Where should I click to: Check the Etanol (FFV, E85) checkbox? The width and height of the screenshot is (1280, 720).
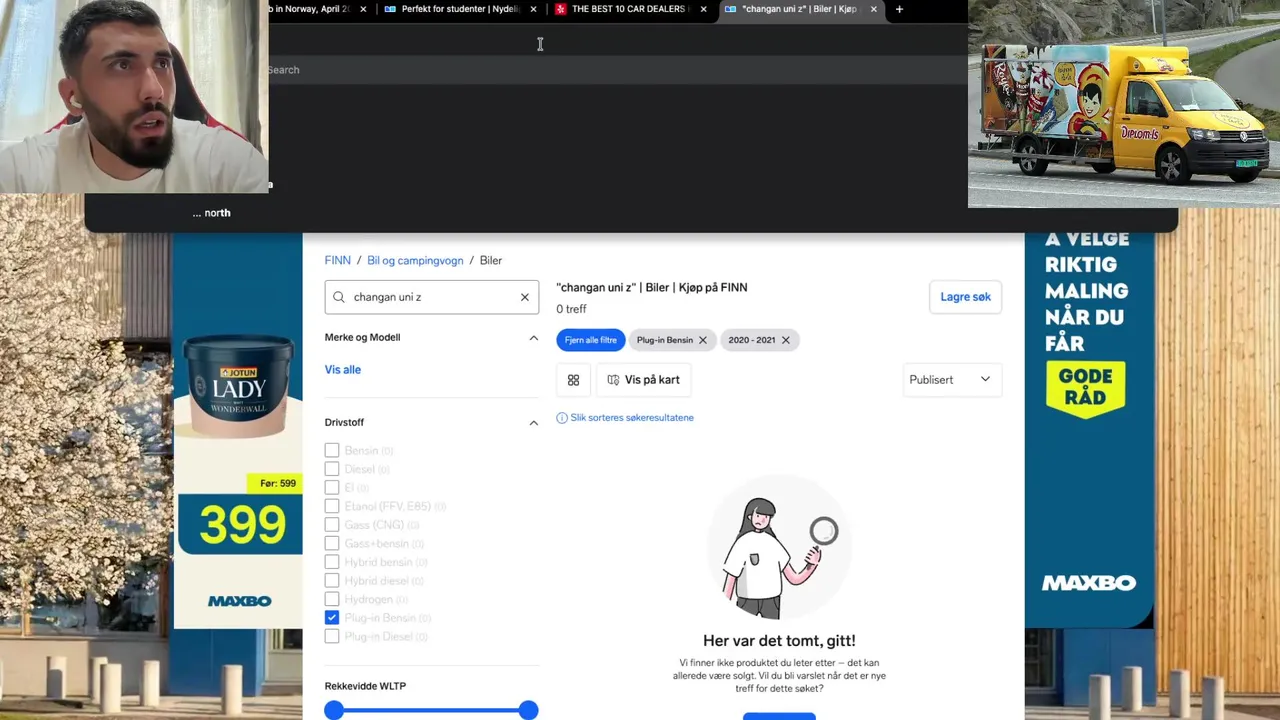point(332,506)
